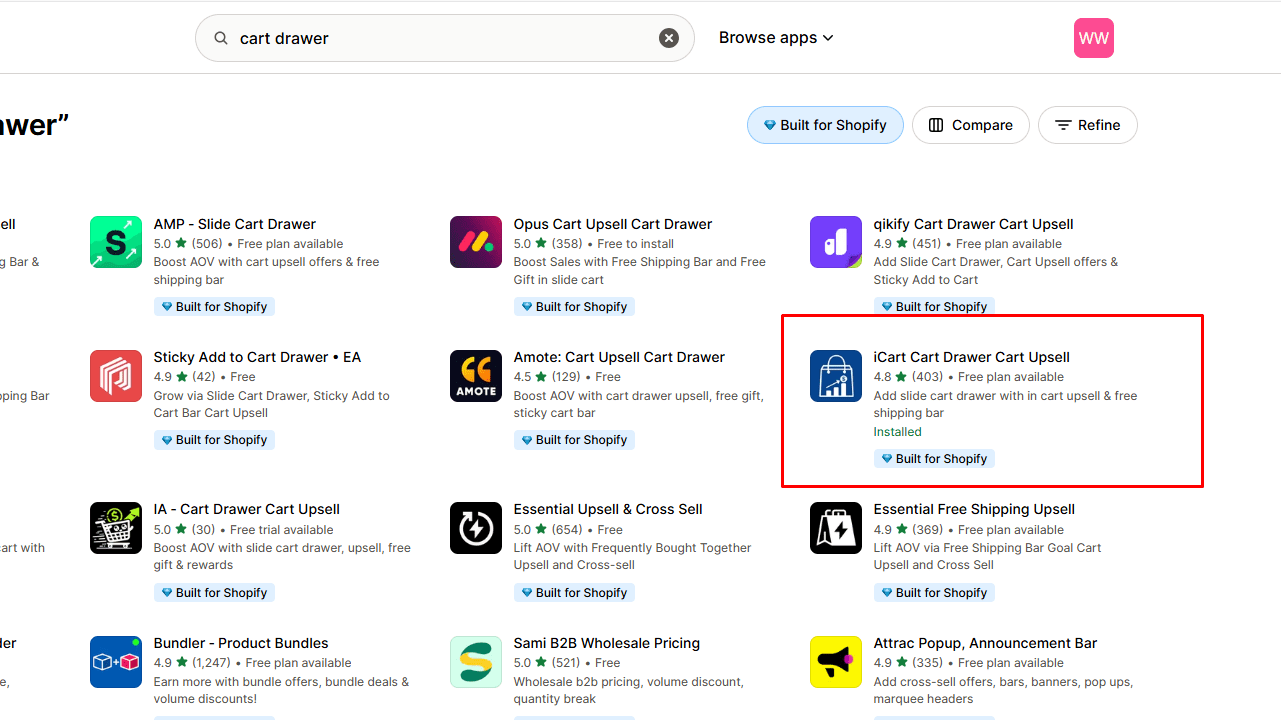Click Built for Shopify badge under iCart
This screenshot has width=1281, height=720.
934,459
